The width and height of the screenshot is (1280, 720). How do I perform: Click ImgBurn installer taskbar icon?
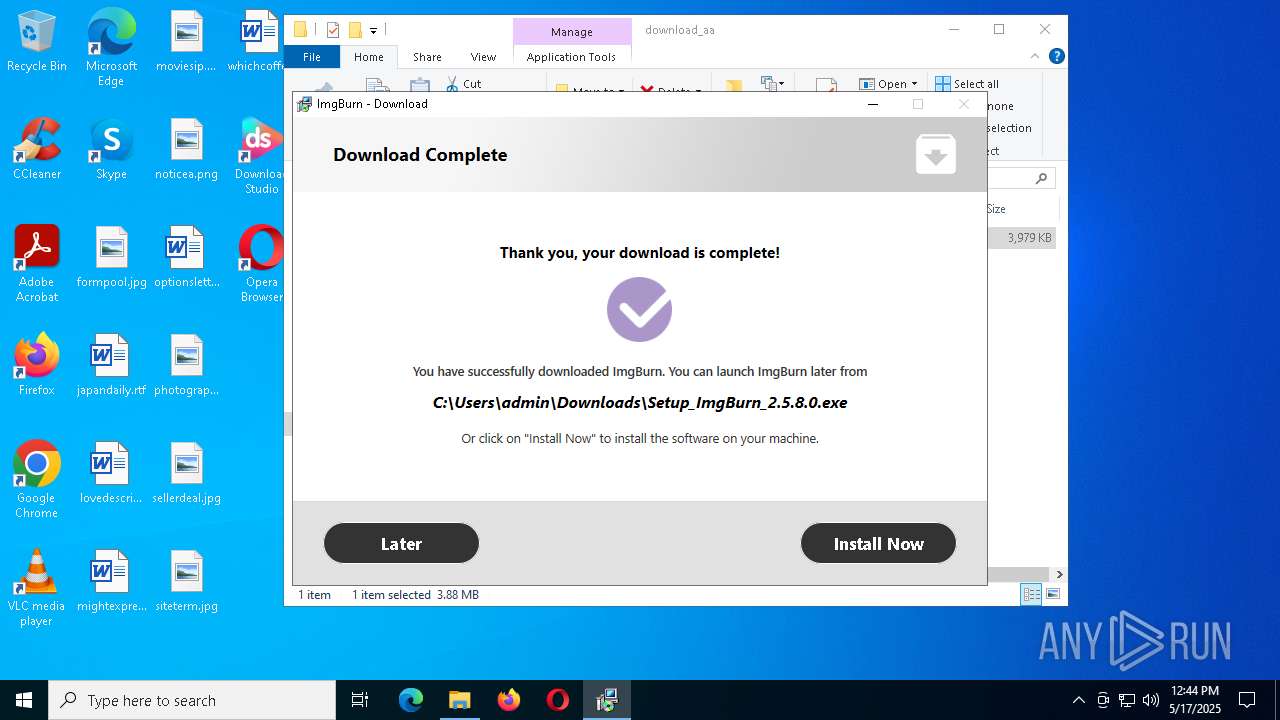[606, 700]
